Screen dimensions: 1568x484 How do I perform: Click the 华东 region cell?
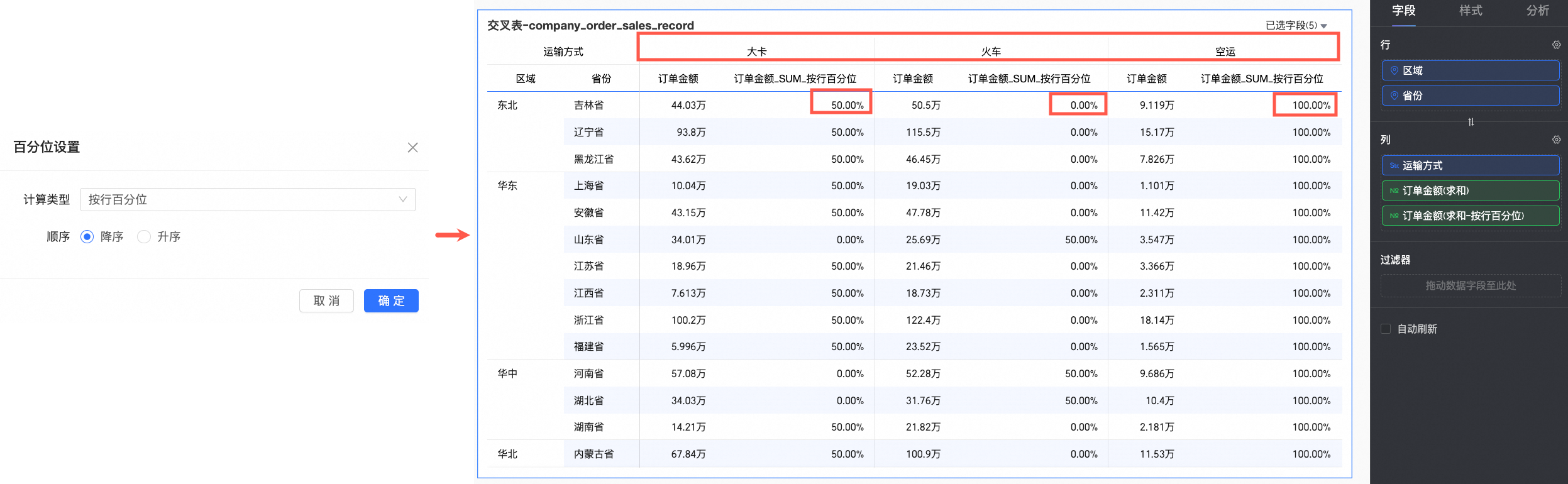click(507, 185)
